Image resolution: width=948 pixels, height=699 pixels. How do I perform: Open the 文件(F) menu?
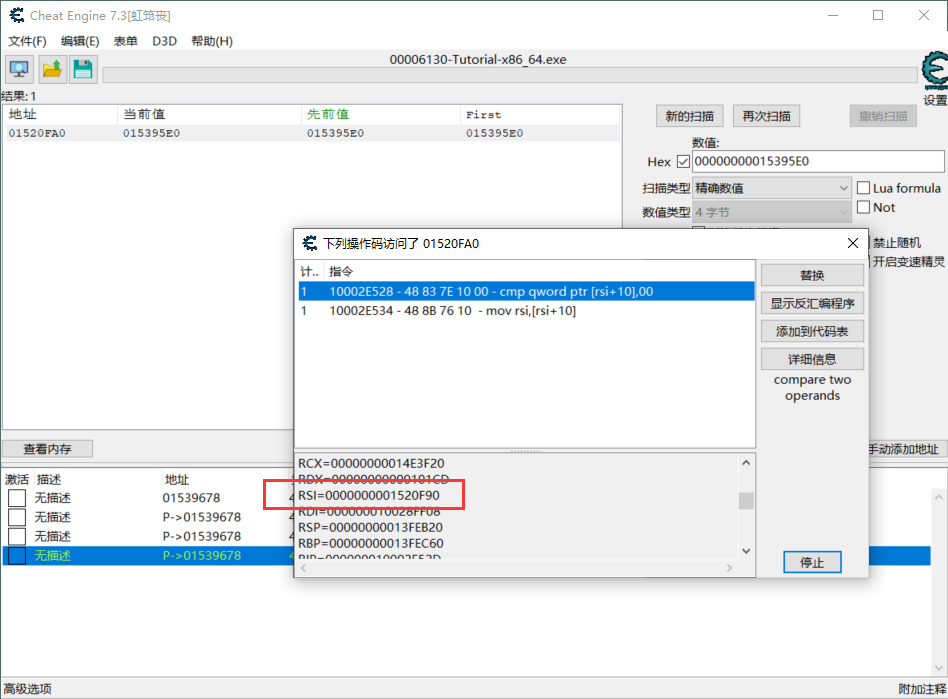pyautogui.click(x=27, y=41)
